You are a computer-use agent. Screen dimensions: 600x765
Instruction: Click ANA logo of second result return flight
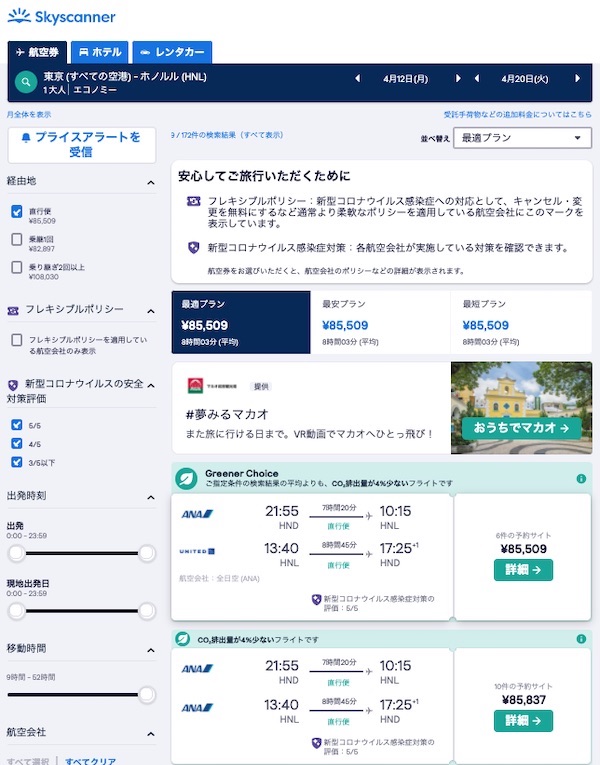coord(197,707)
